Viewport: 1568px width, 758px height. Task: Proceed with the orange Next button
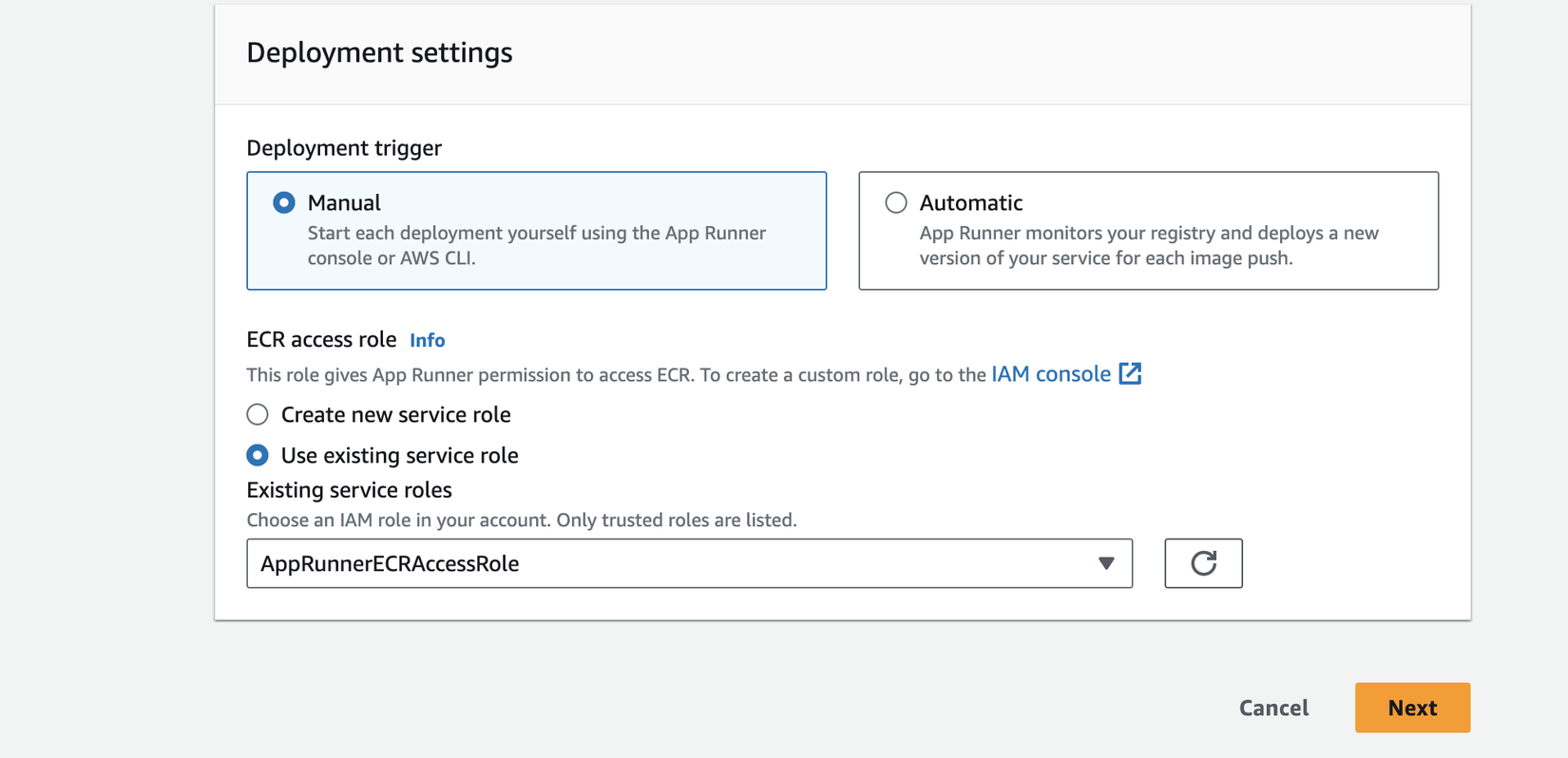[x=1412, y=708]
